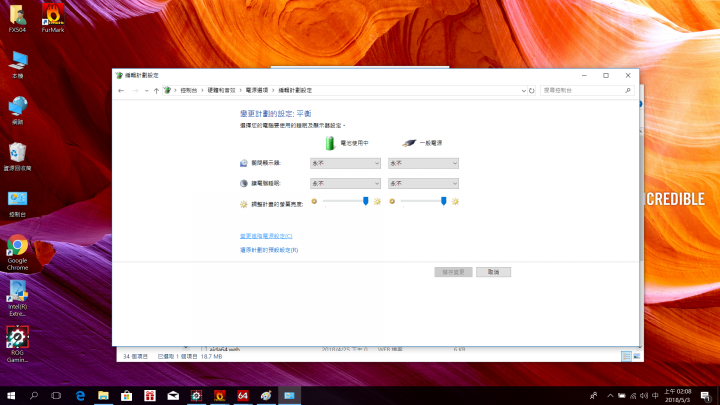Expand the address bar history dropdown
Image resolution: width=720 pixels, height=405 pixels.
point(523,90)
